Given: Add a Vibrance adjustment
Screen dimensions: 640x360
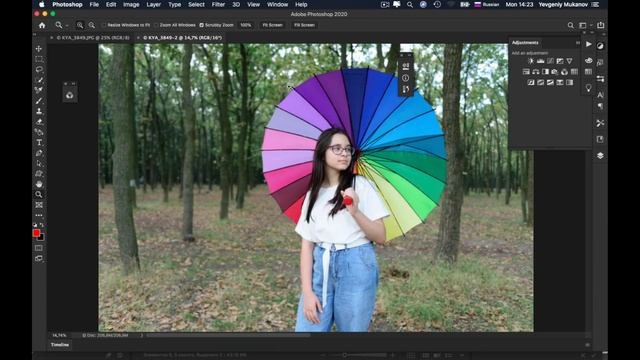Looking at the screenshot, I should click(569, 61).
